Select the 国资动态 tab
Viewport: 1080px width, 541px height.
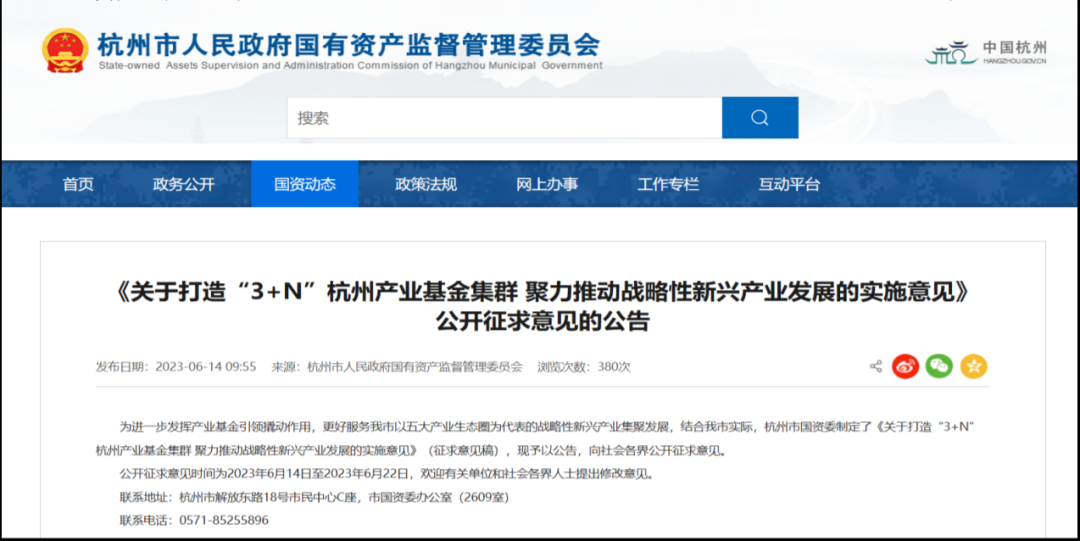click(305, 184)
